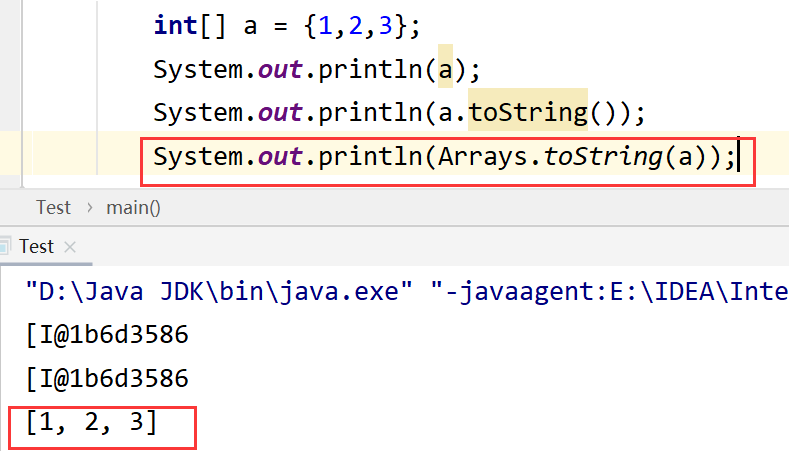Click the java.exe command output line

click(x=407, y=291)
